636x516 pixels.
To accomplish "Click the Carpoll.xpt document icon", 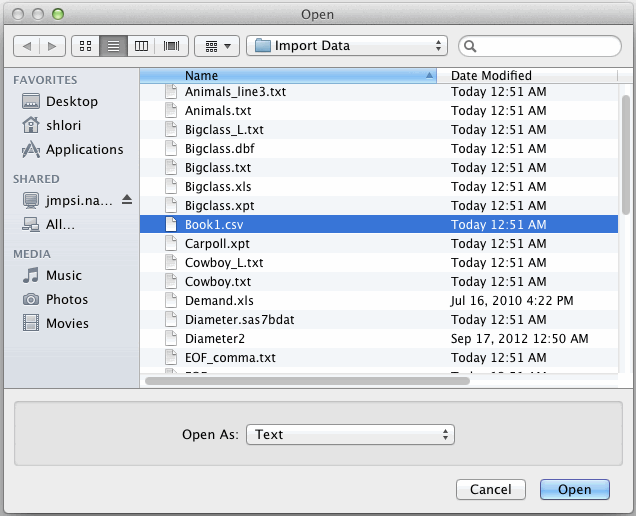I will tap(171, 243).
